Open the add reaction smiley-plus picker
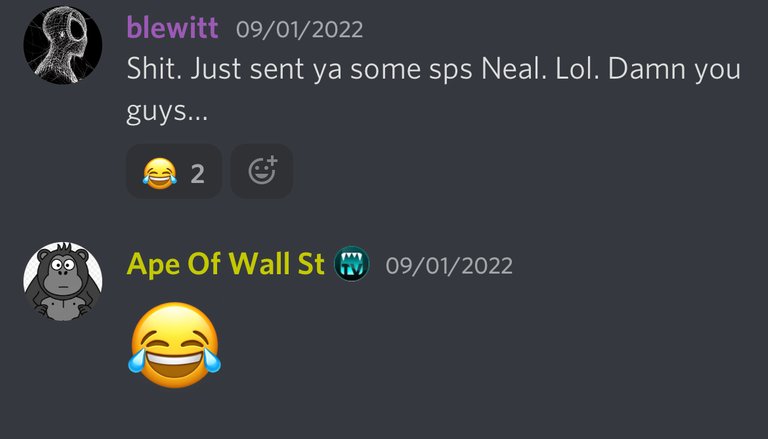The width and height of the screenshot is (768, 439). tap(262, 171)
